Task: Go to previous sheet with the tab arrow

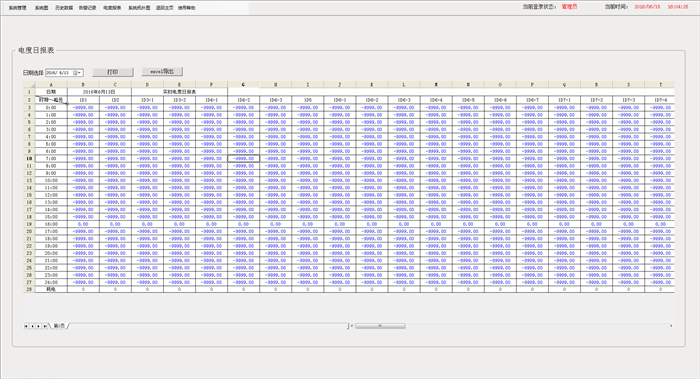Action: [x=32, y=326]
